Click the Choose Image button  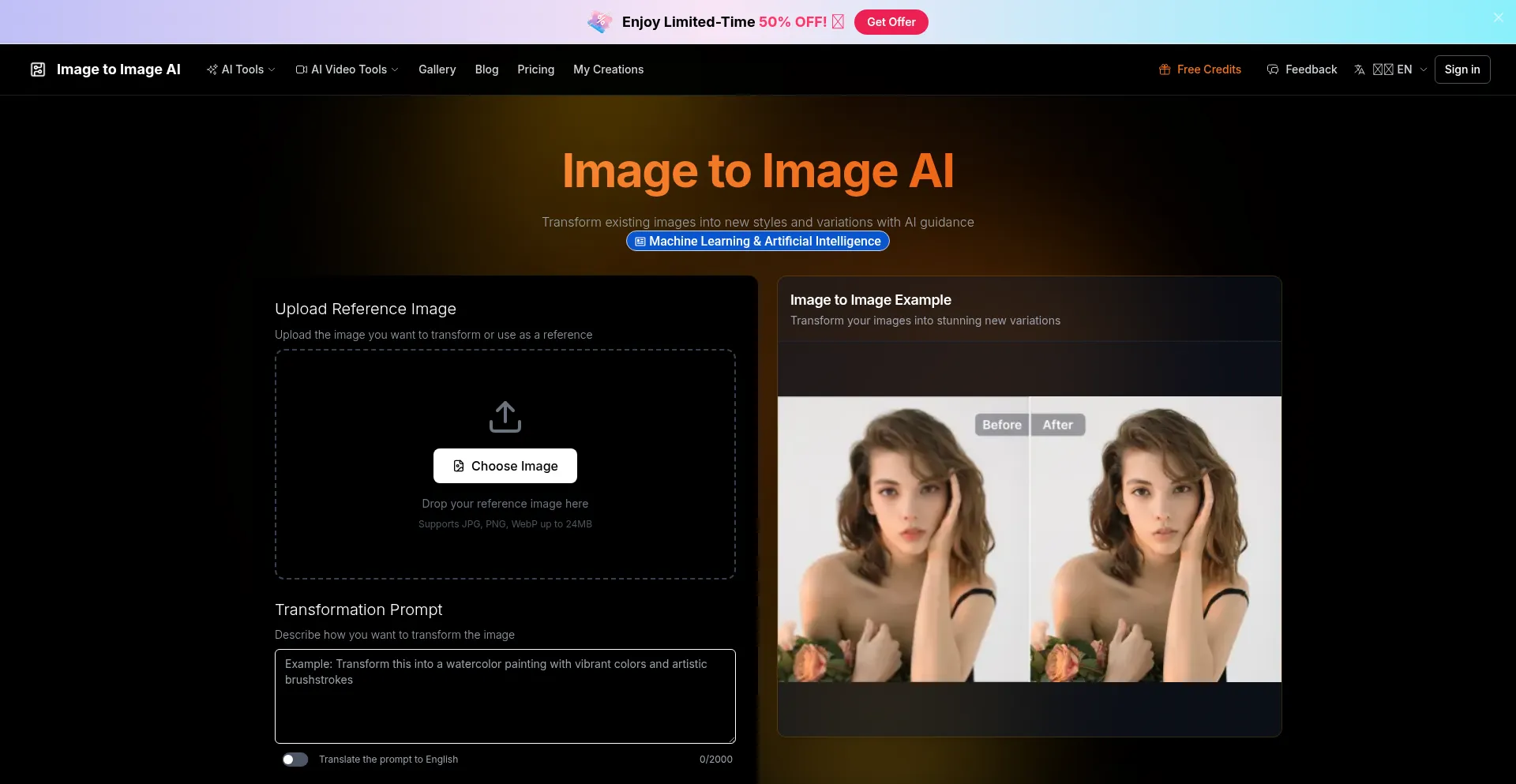click(505, 466)
